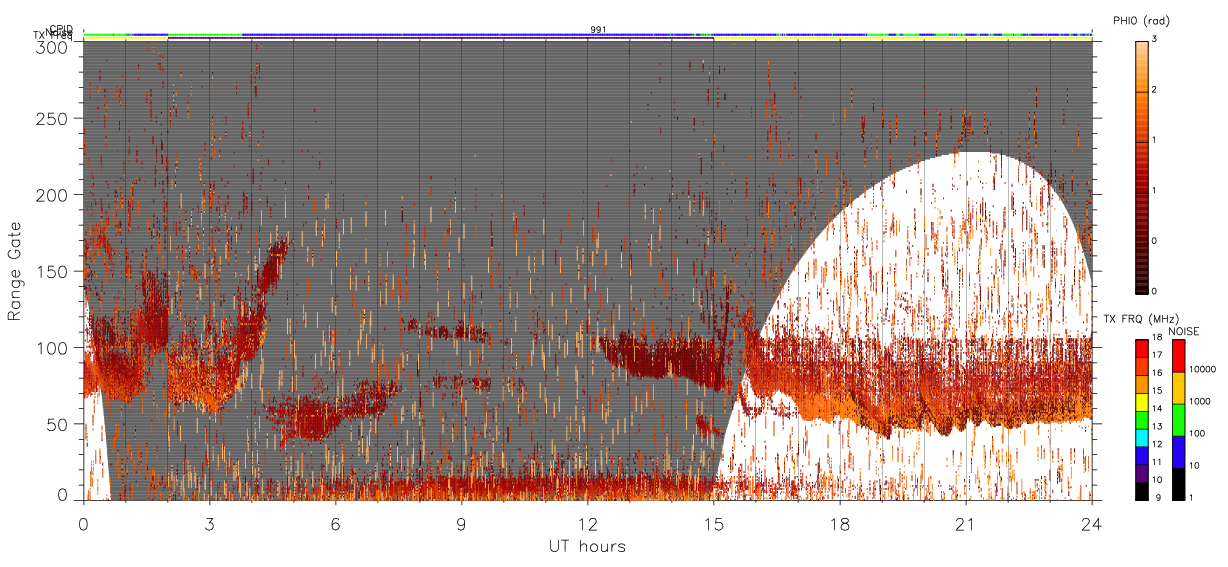The image size is (1228, 567).
Task: Click the 10000 label on the NOISE legend
Action: click(1203, 369)
